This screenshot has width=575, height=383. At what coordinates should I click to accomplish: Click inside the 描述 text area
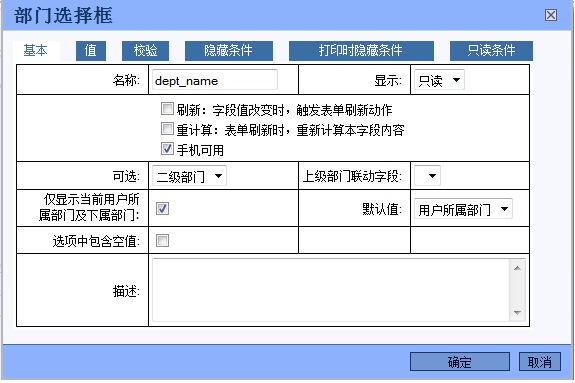pyautogui.click(x=331, y=290)
